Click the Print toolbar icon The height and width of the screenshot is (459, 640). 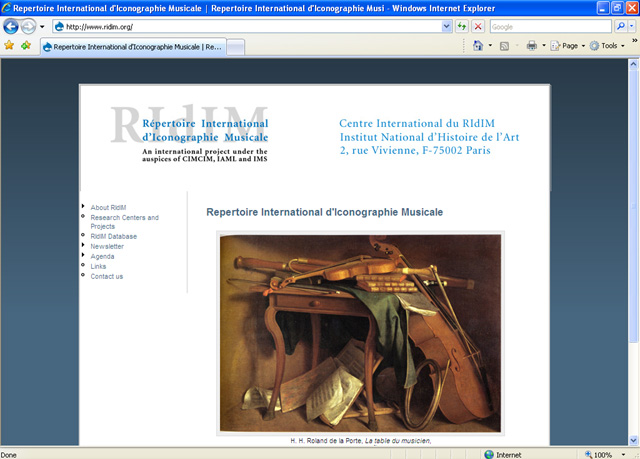(532, 46)
